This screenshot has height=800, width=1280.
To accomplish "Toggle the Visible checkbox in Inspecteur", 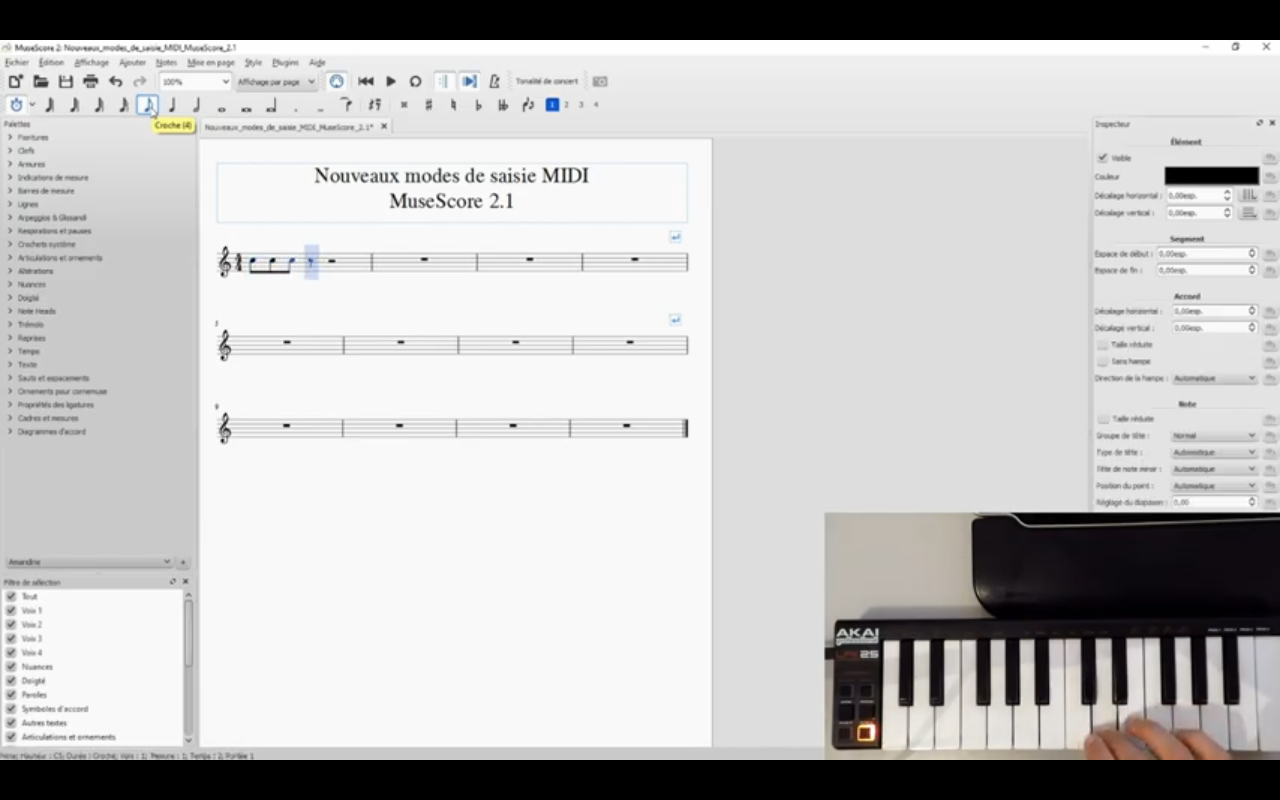I will click(1102, 158).
